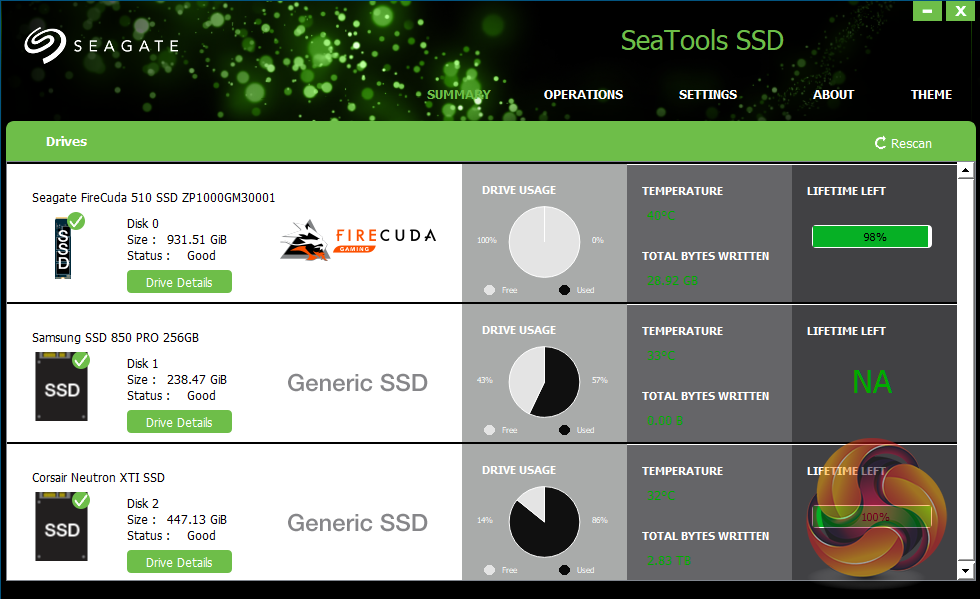The image size is (980, 599).
Task: Click the scrollbar down arrow
Action: [x=965, y=570]
